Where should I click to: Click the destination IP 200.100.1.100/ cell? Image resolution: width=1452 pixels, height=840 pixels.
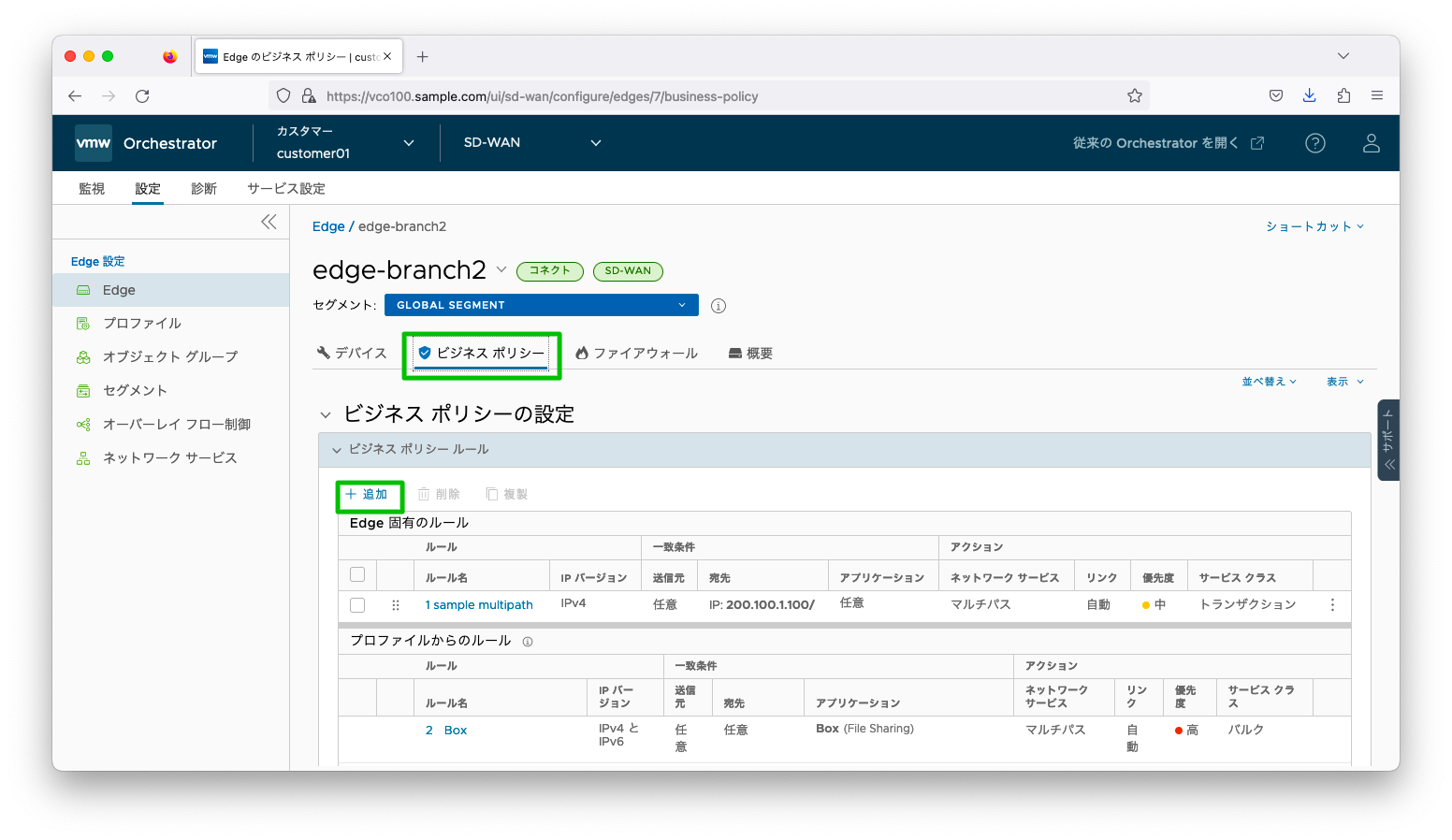coord(762,605)
